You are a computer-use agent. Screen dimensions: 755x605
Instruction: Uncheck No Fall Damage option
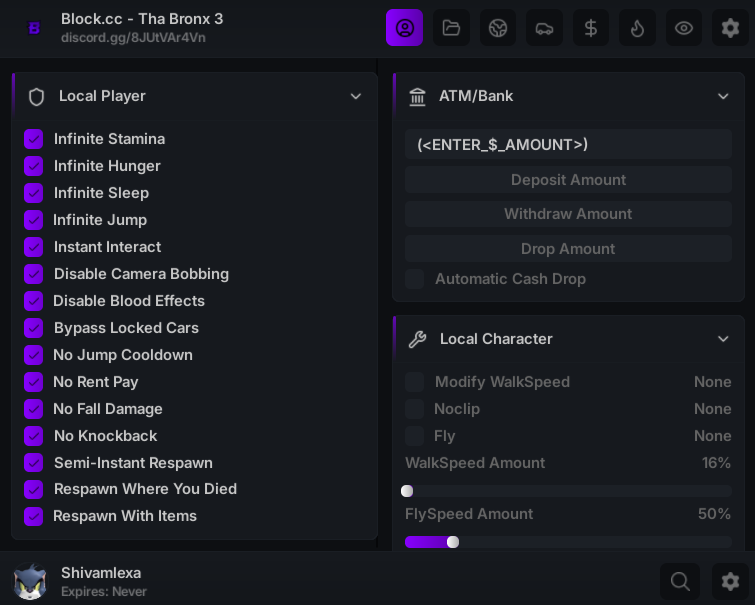point(34,409)
